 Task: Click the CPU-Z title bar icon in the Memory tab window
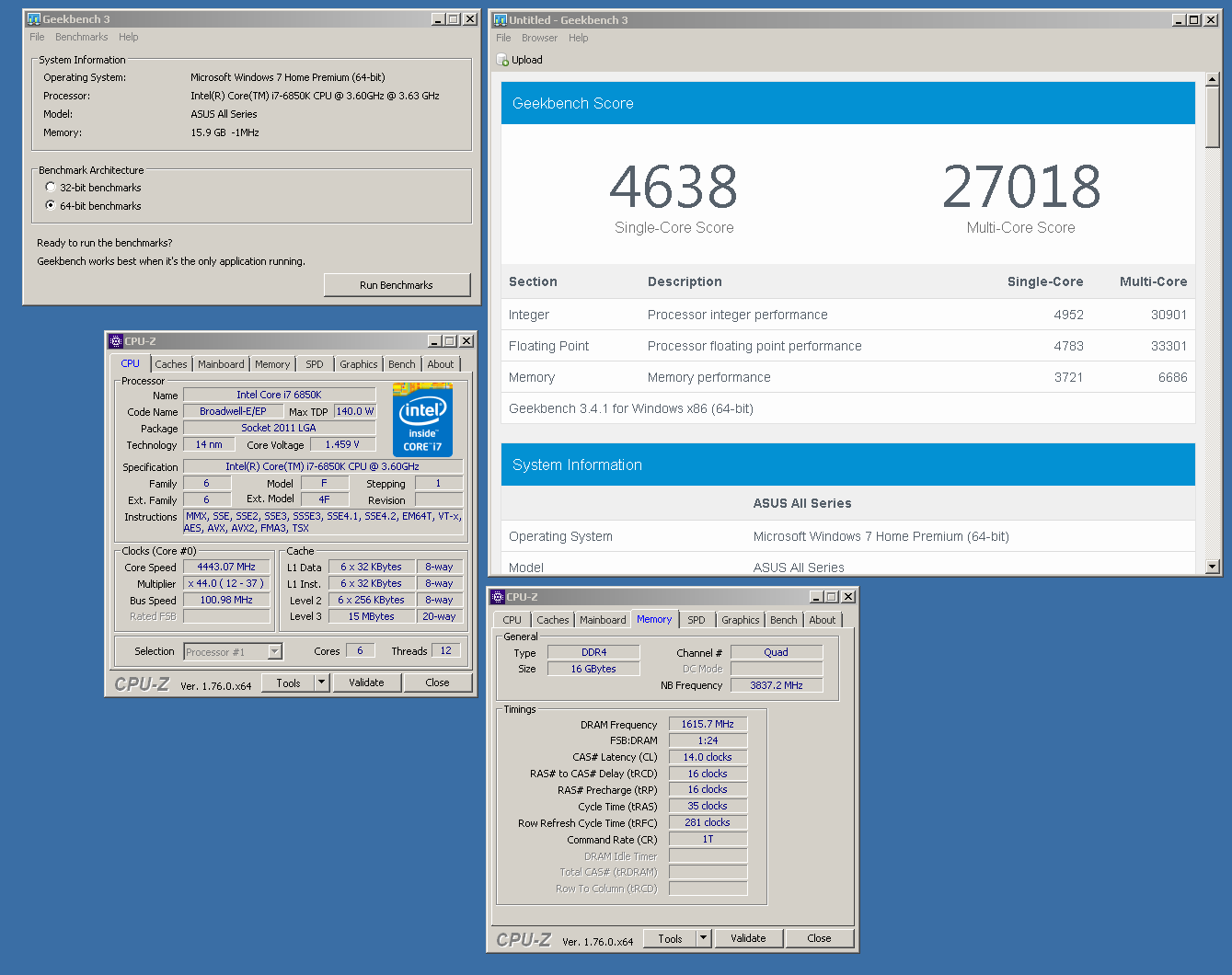coord(498,597)
